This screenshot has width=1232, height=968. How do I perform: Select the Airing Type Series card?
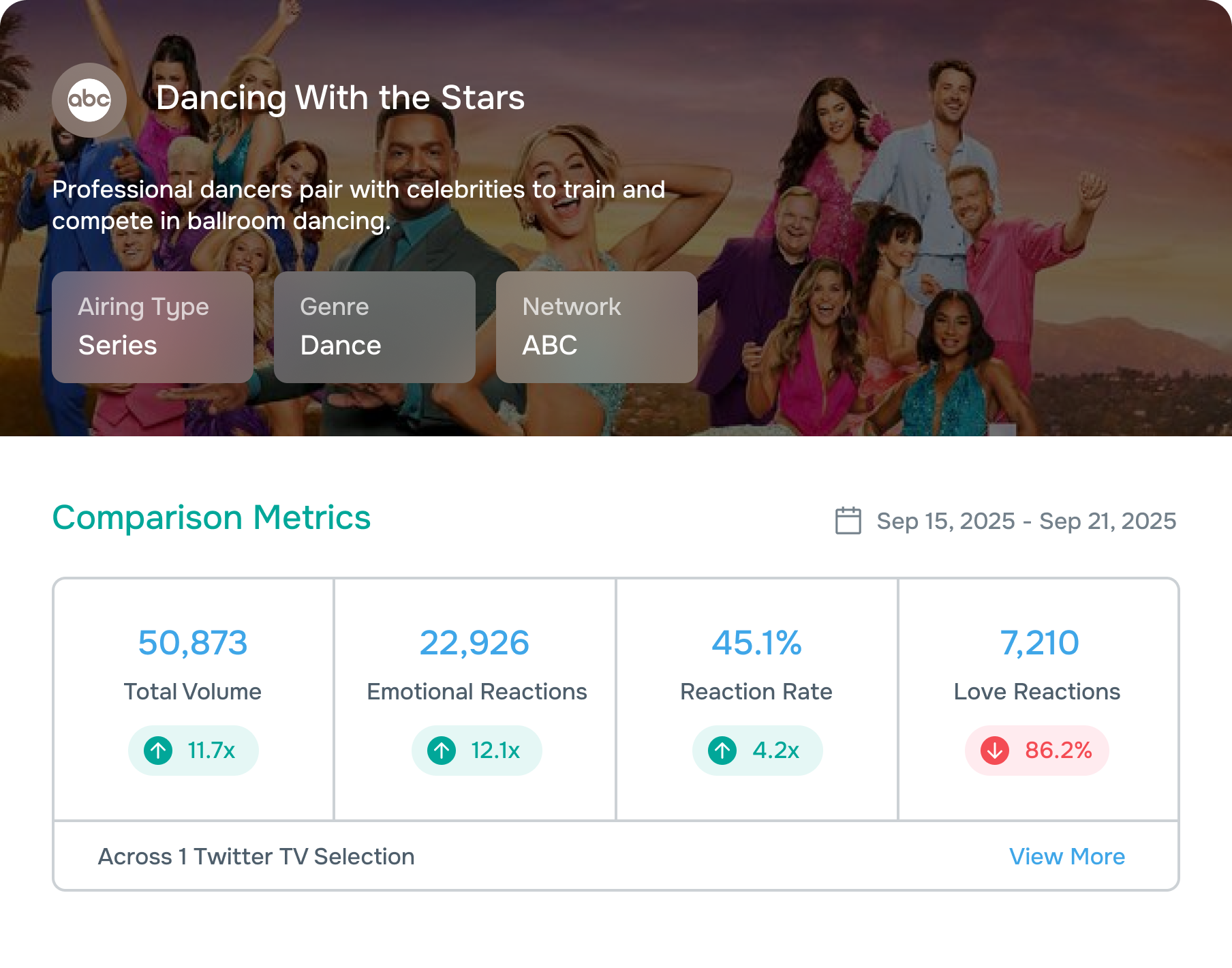click(x=153, y=327)
